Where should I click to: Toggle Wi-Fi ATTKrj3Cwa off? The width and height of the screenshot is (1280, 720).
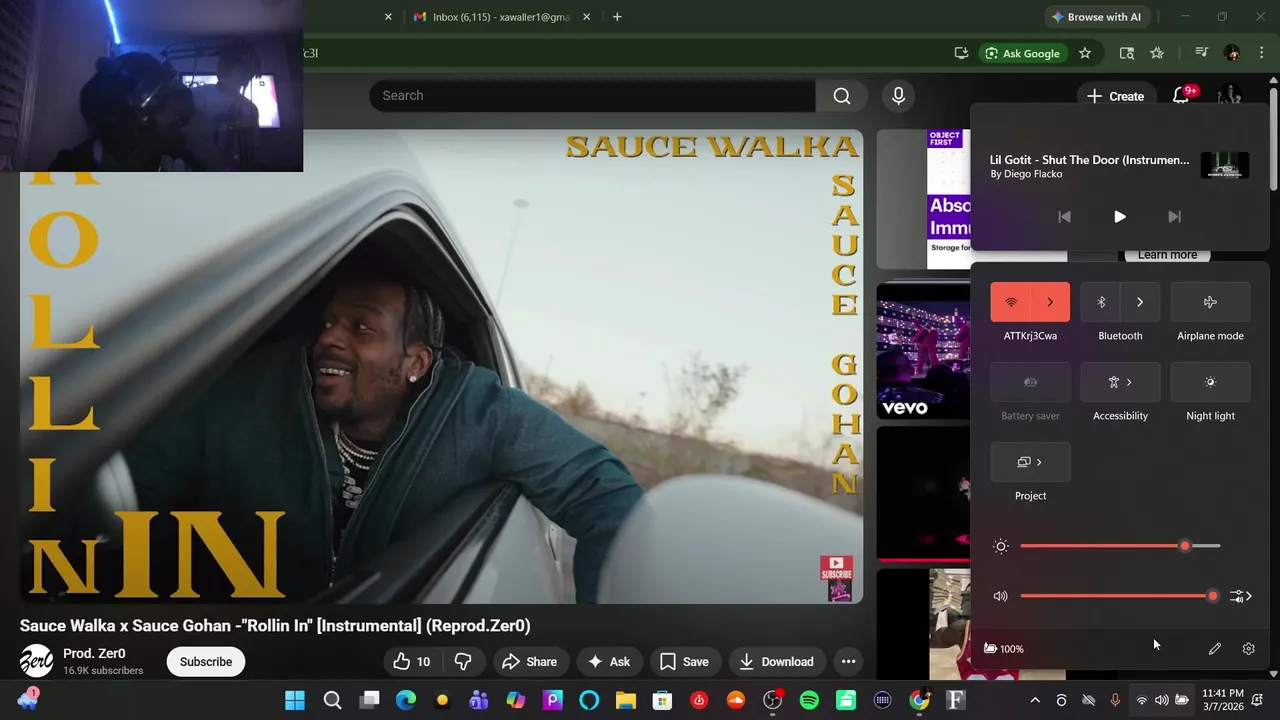1011,302
